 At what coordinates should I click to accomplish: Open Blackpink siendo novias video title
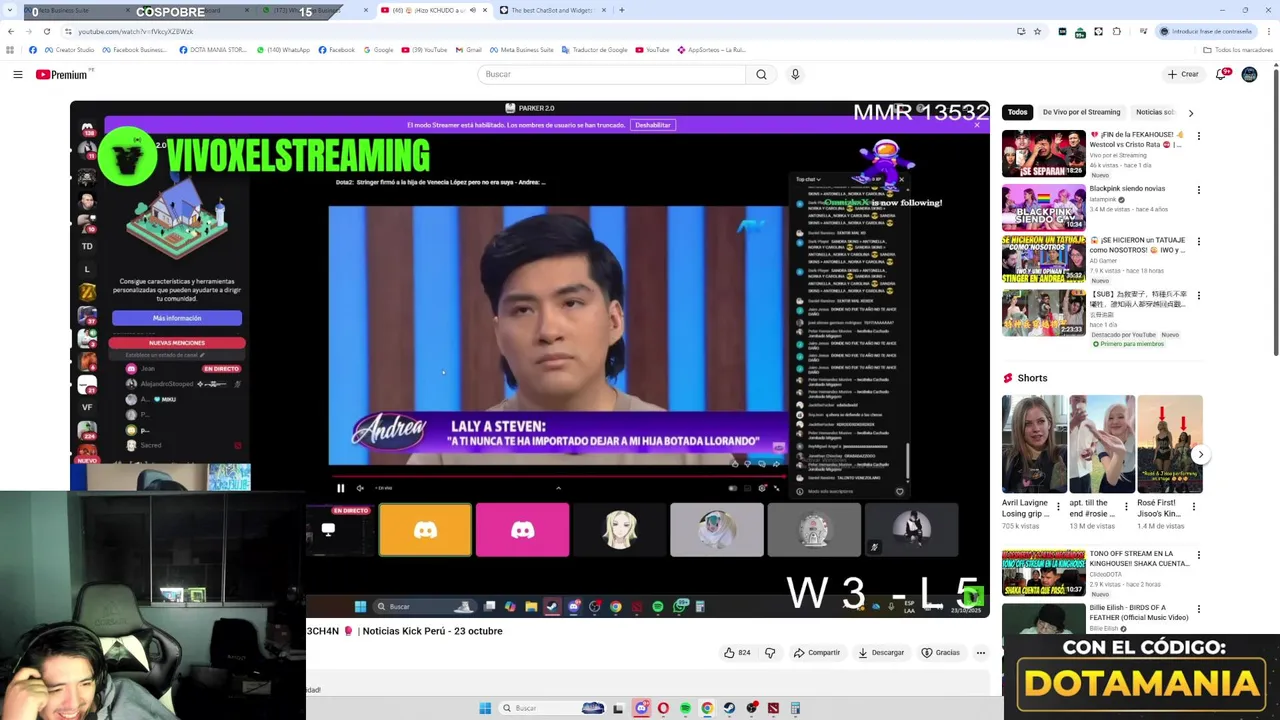tap(1127, 188)
